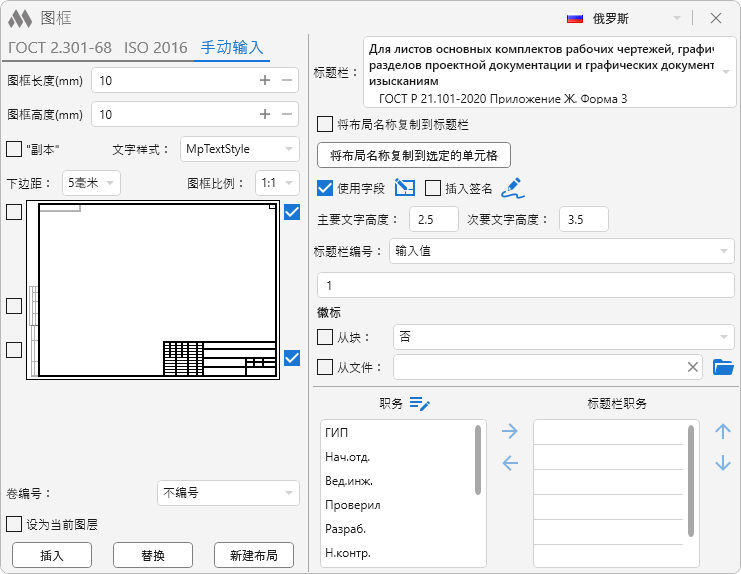This screenshot has height=574, width=741.
Task: Expand the 卷编号 dropdown
Action: pos(228,492)
